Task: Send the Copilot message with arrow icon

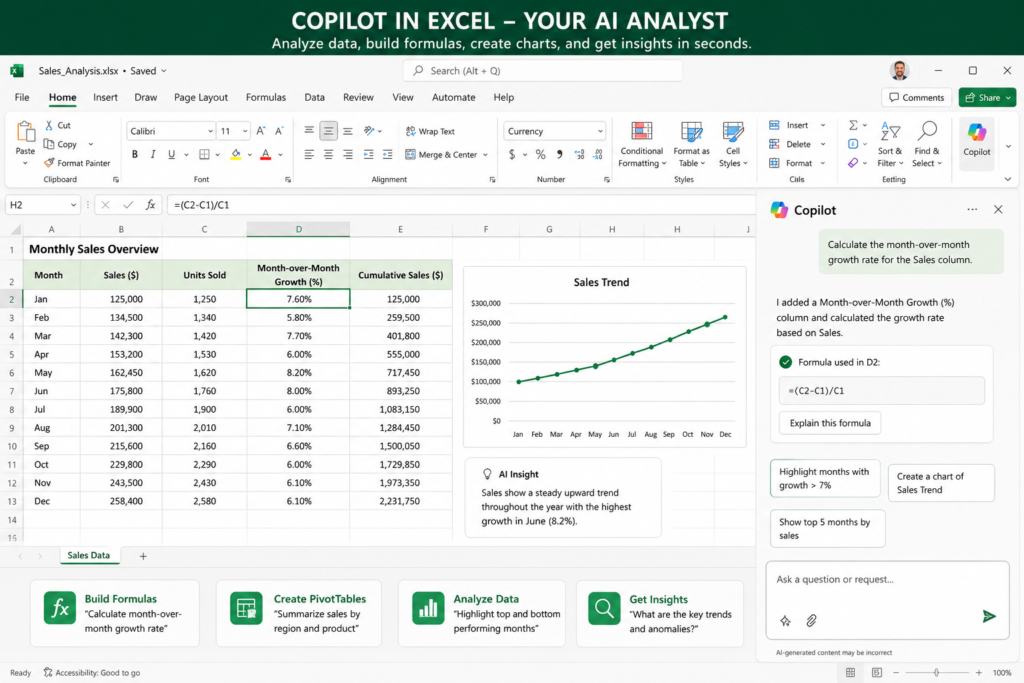Action: pos(989,616)
